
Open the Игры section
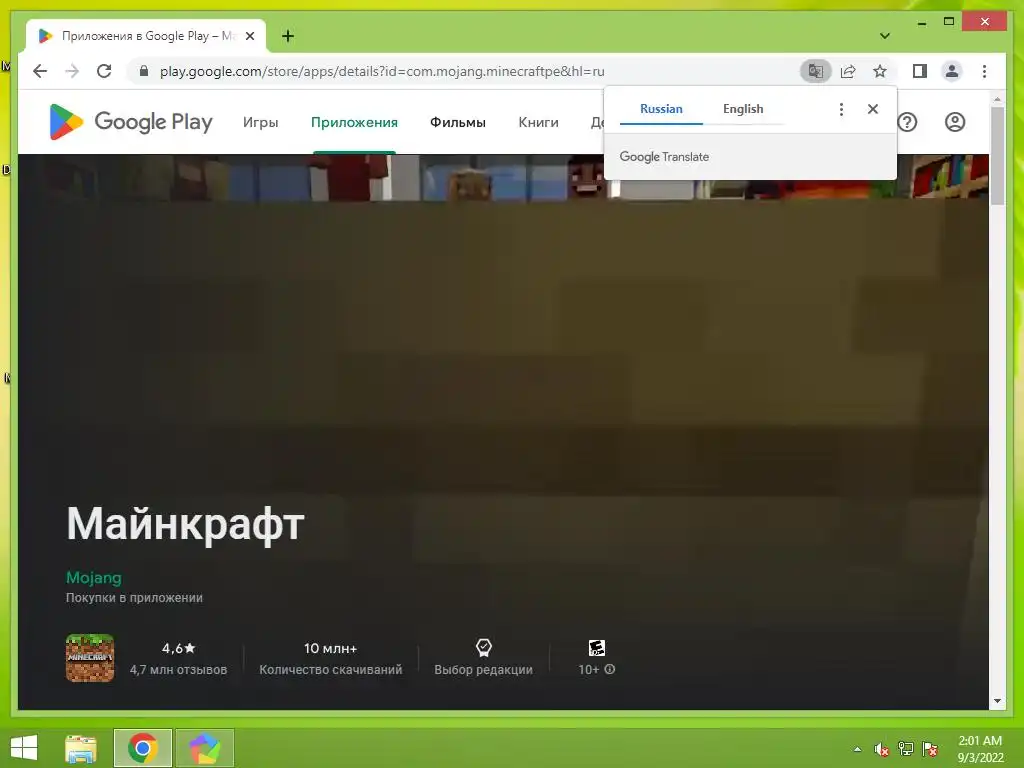click(x=261, y=122)
